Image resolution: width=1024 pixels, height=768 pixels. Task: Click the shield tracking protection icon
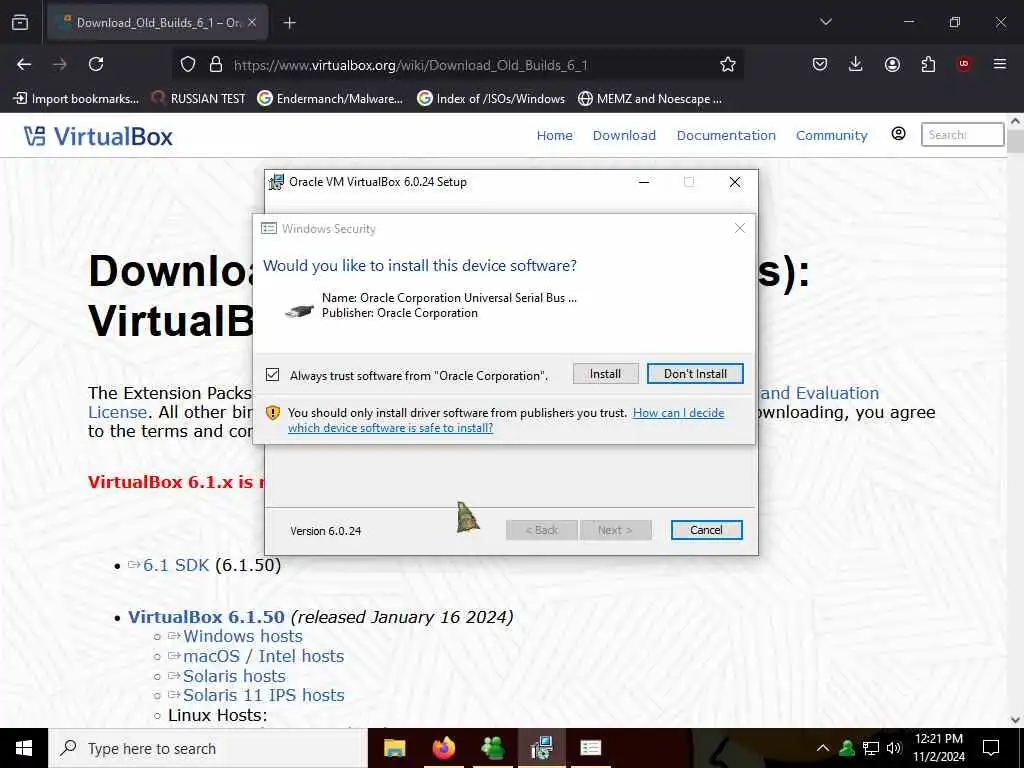(188, 64)
